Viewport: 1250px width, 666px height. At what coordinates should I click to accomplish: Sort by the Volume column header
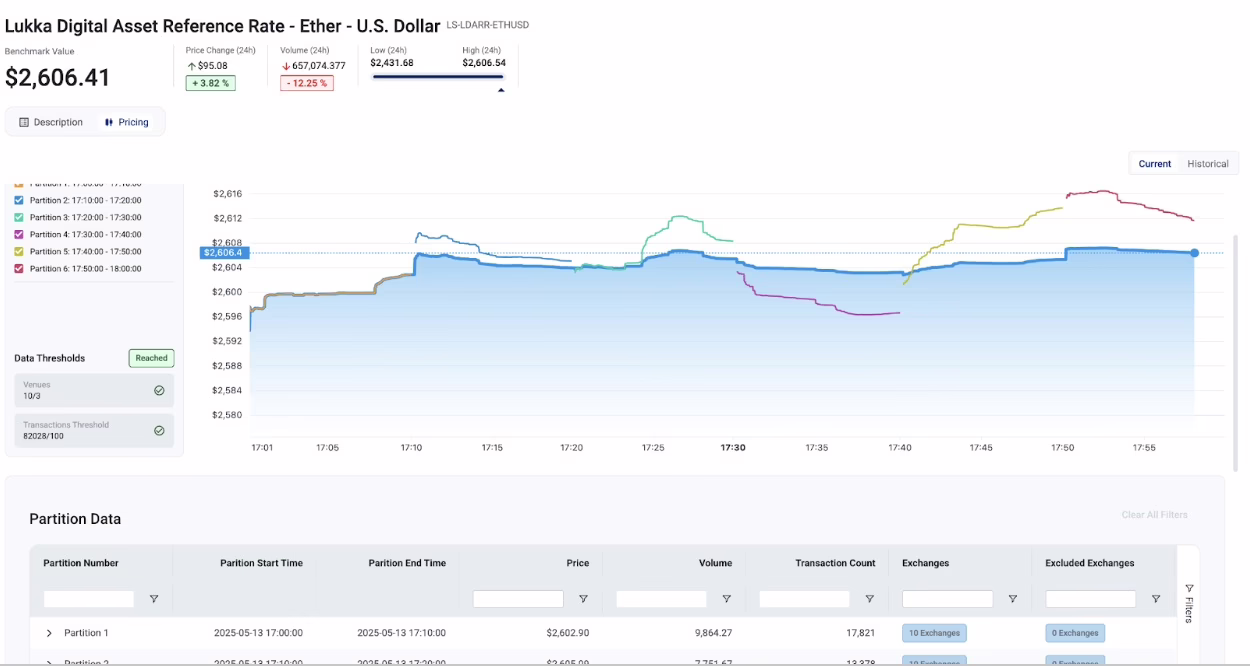(x=715, y=563)
